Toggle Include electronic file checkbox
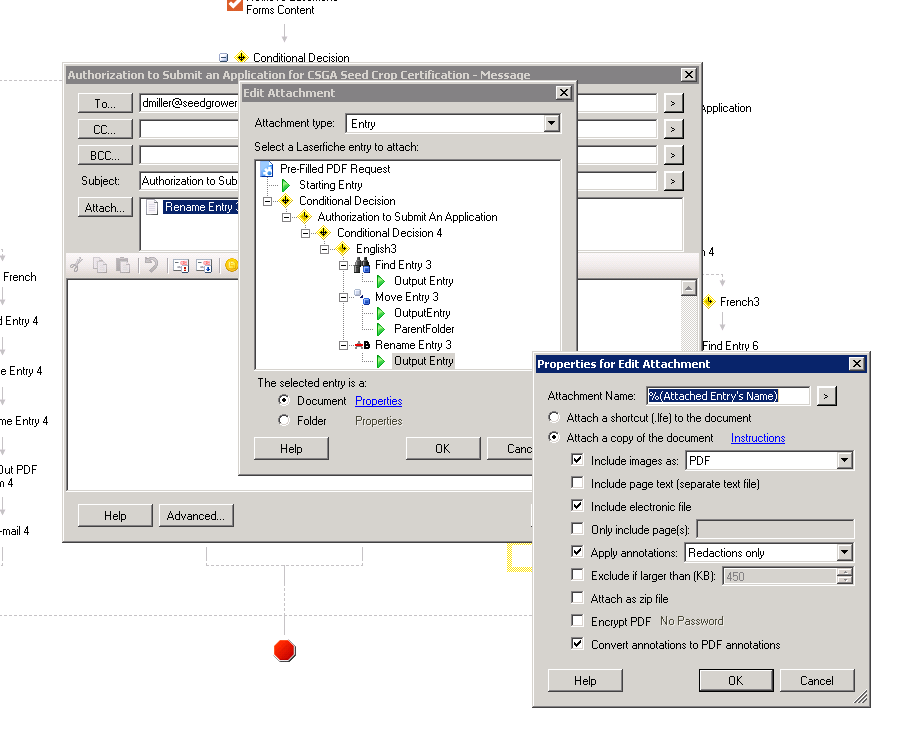 coord(577,506)
